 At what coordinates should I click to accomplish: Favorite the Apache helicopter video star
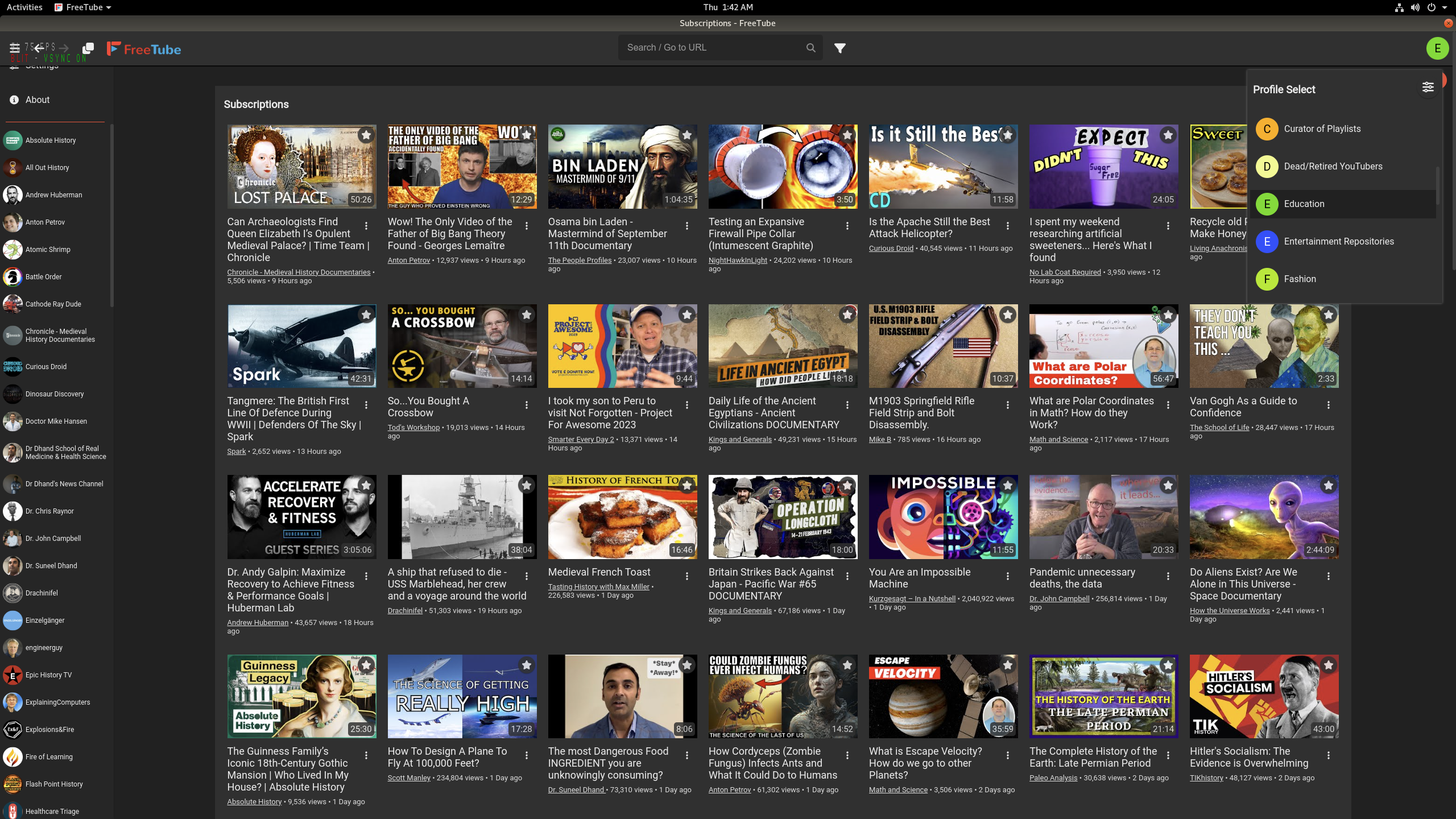pos(1008,135)
